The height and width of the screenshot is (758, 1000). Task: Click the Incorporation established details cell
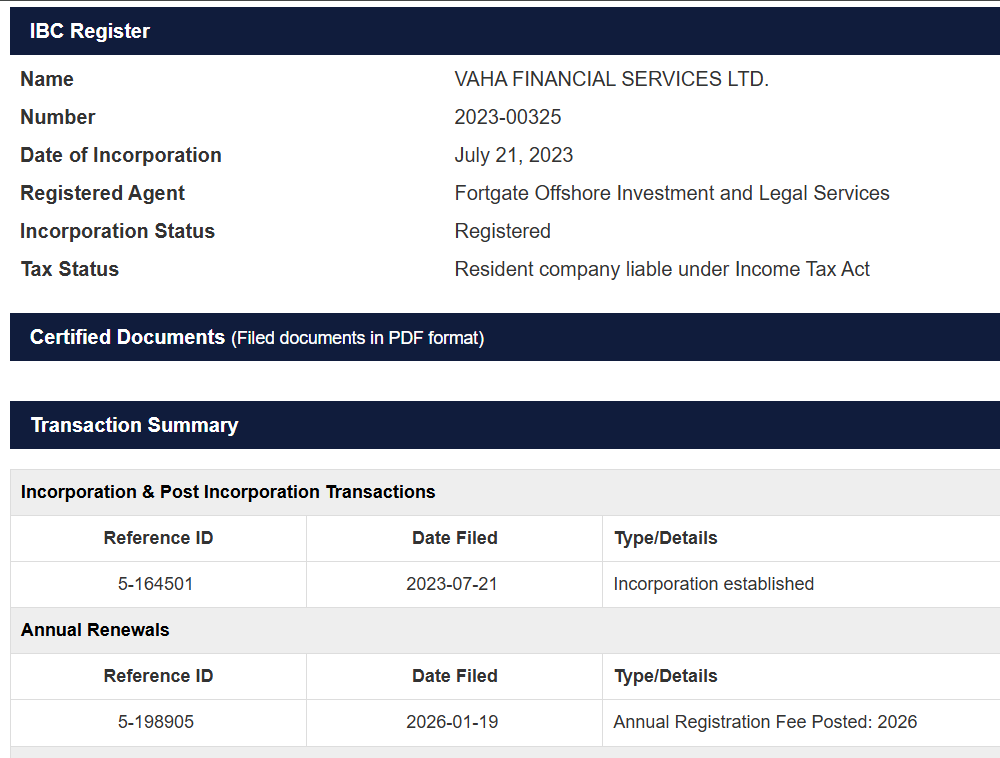[801, 584]
